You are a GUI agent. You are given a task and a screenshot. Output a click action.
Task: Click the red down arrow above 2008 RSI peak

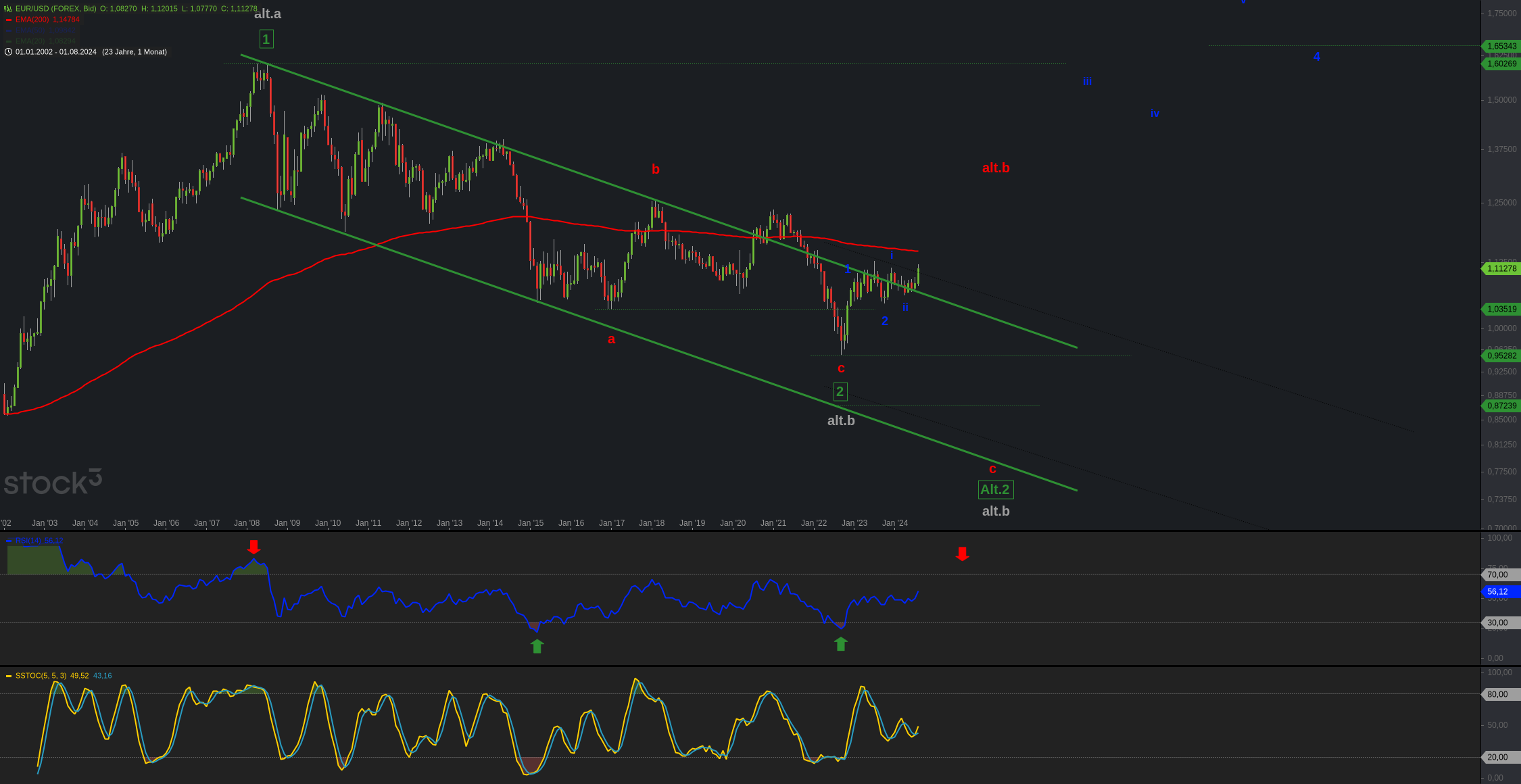point(254,547)
